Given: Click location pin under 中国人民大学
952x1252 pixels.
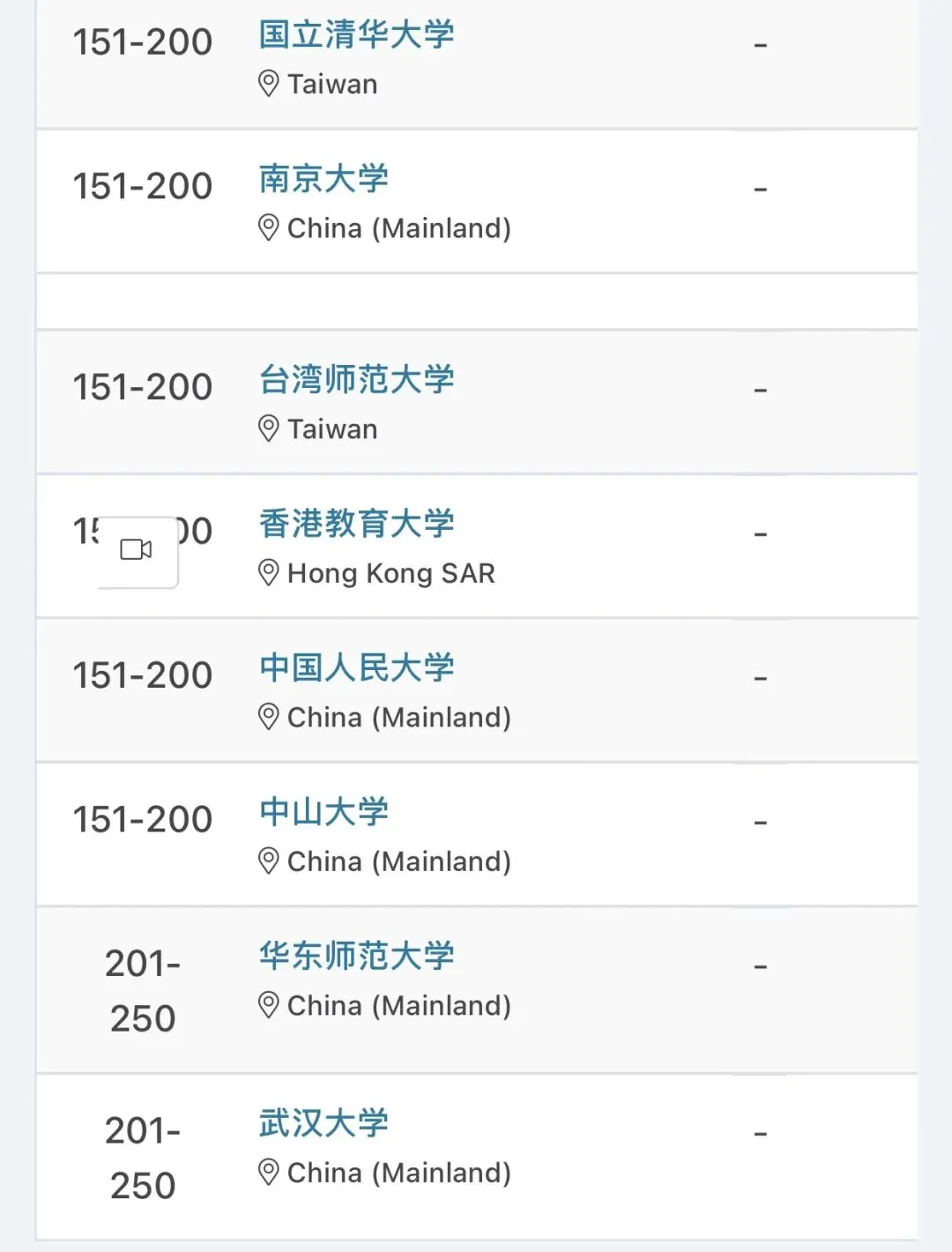Looking at the screenshot, I should [269, 717].
